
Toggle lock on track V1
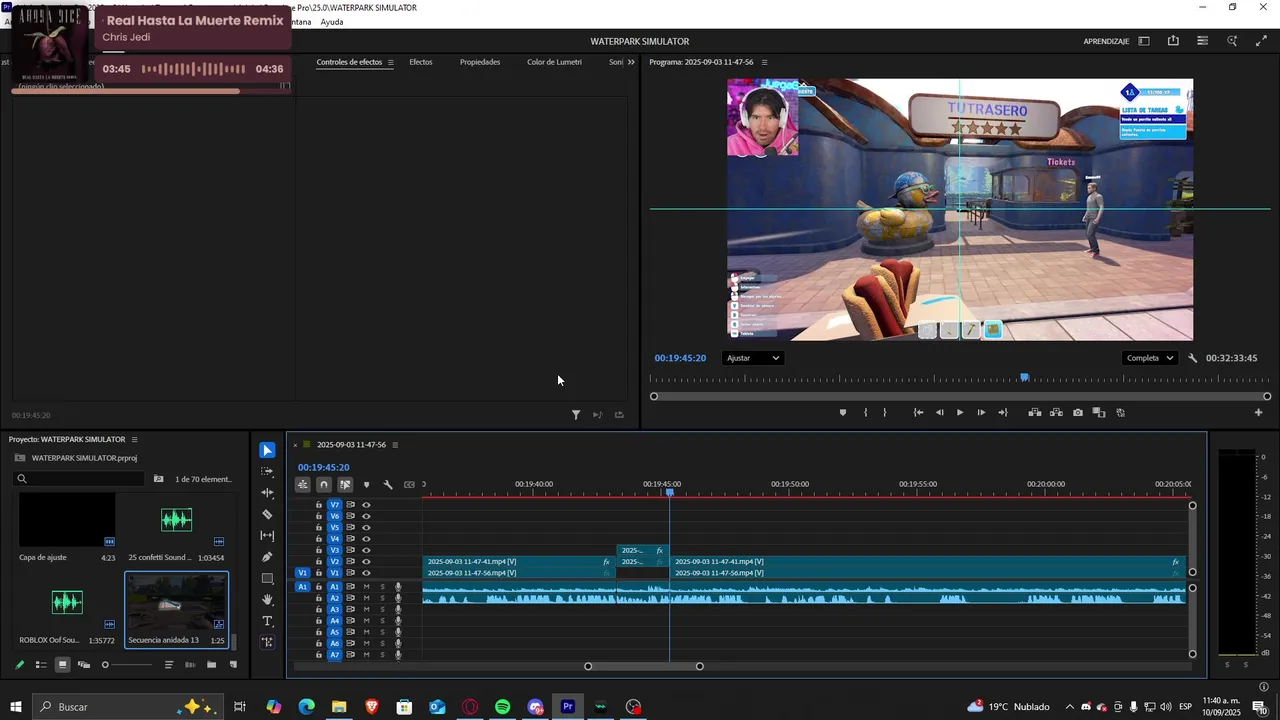[x=319, y=574]
